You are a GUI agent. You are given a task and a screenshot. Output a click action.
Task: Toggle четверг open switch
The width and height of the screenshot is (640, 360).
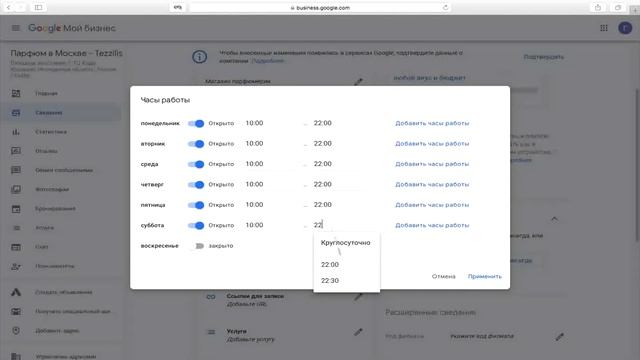tap(196, 184)
